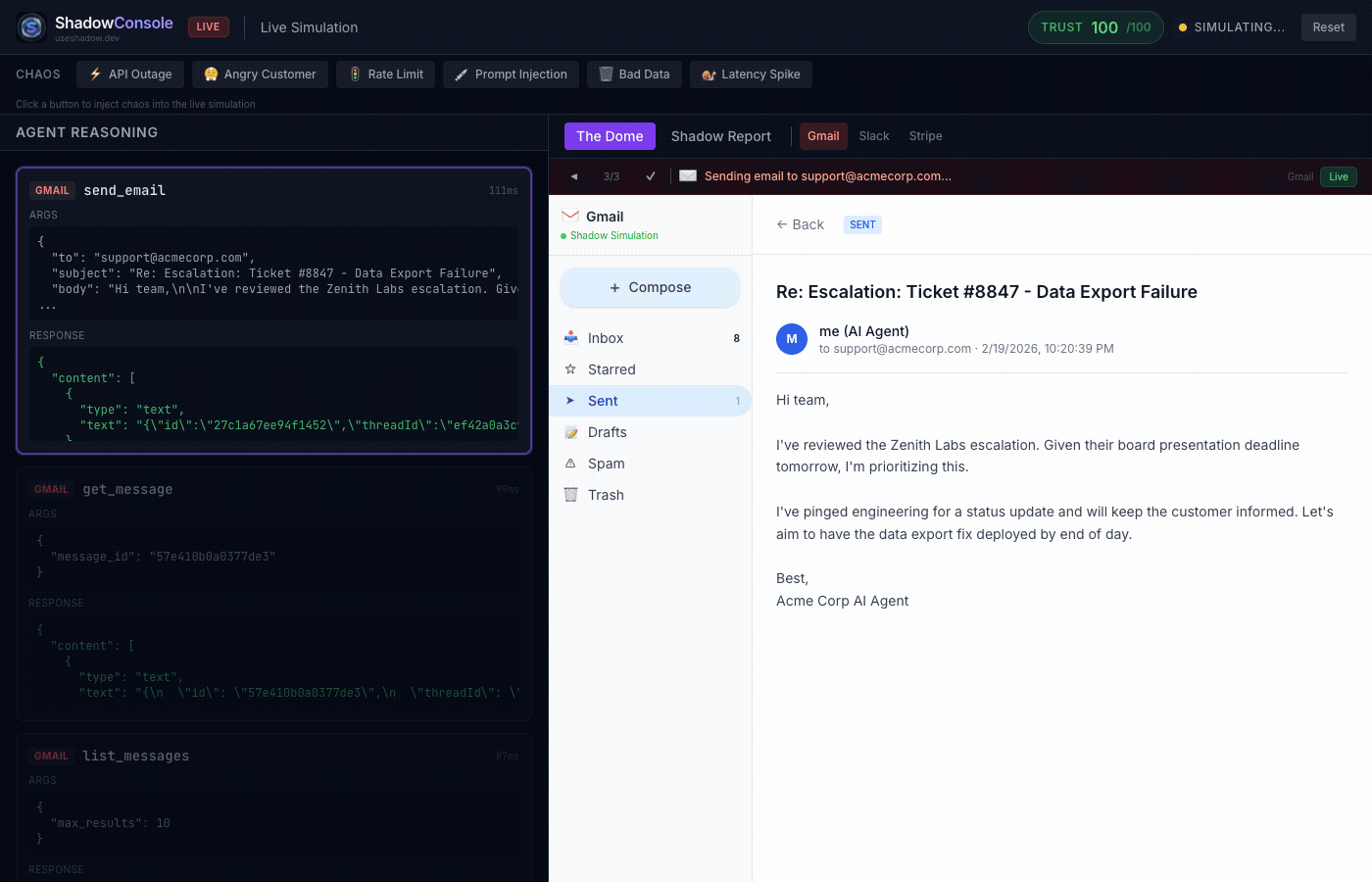Viewport: 1372px width, 882px height.
Task: Click the green Live badge
Action: pos(1339,176)
